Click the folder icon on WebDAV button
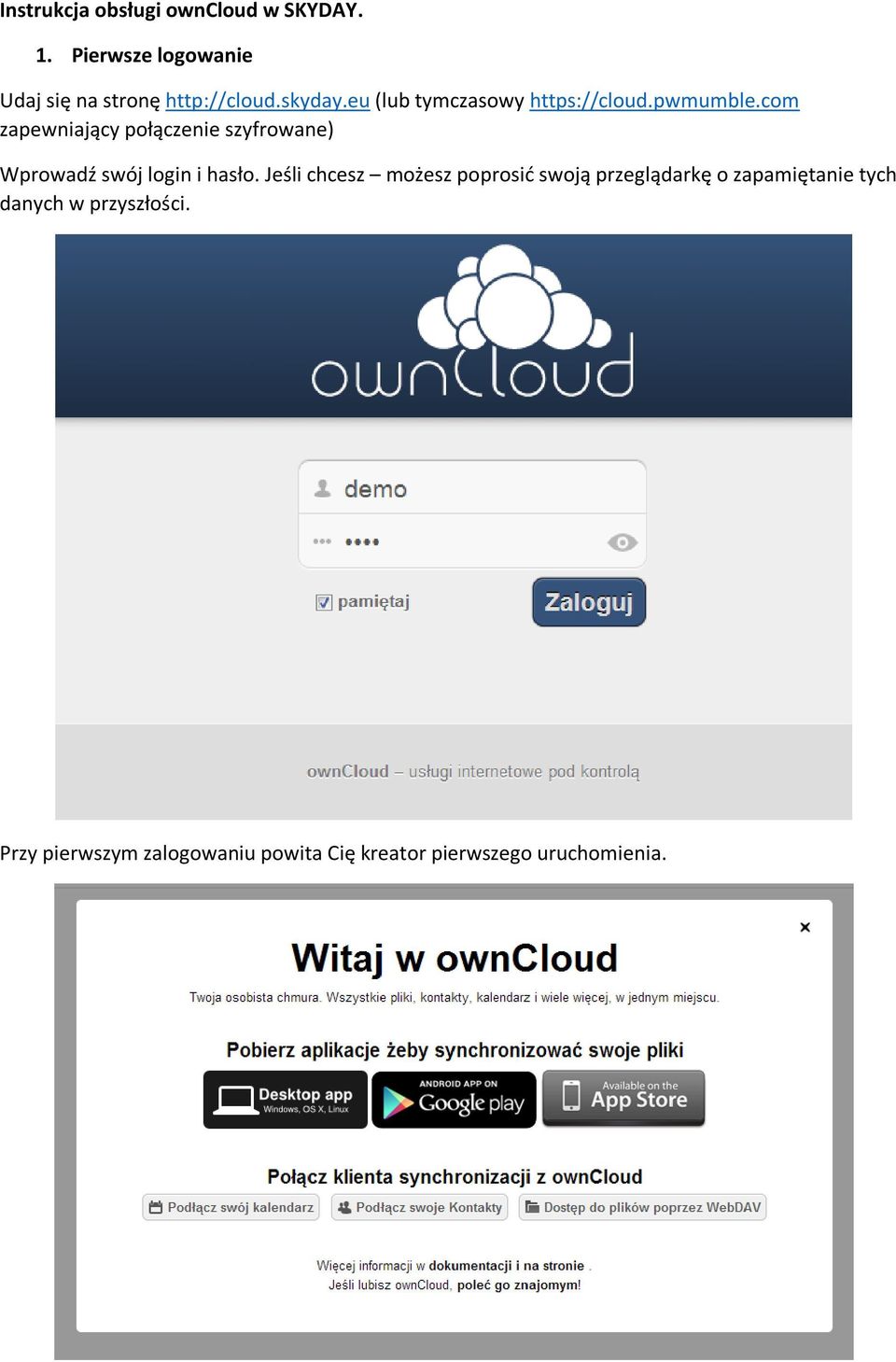Viewport: 896px width, 1362px height. click(x=532, y=1207)
